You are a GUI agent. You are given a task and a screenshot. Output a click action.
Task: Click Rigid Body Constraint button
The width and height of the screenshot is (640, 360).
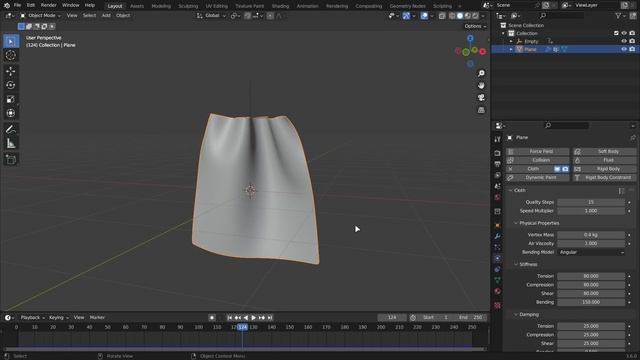click(x=604, y=178)
